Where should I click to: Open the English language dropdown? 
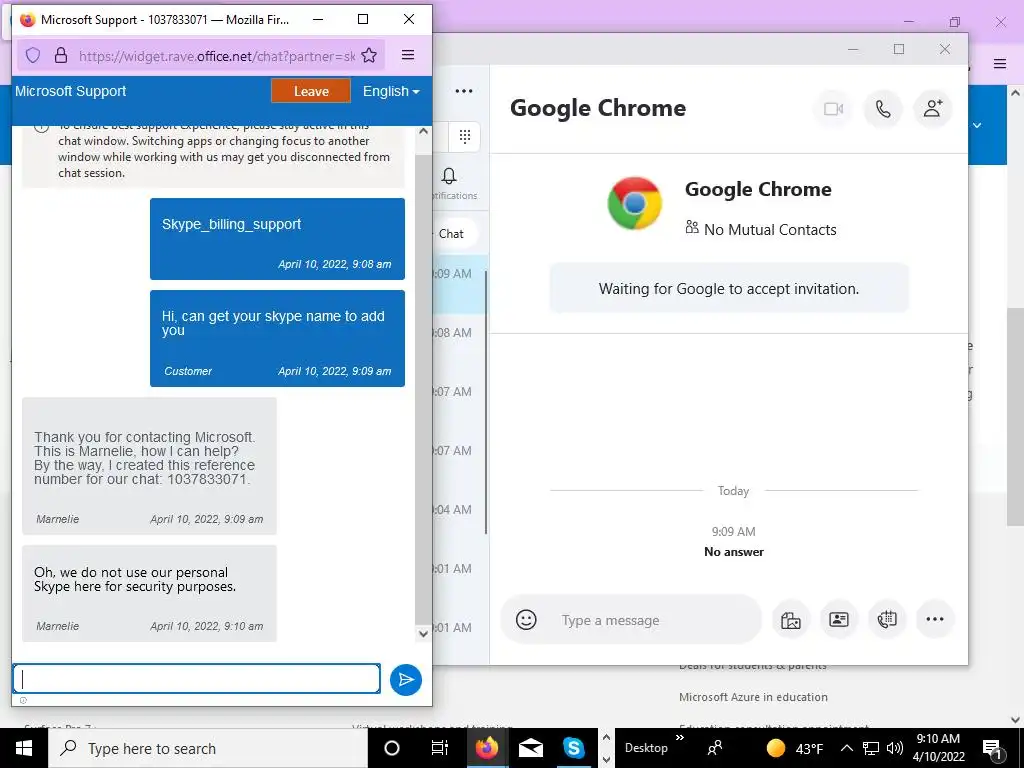coord(391,91)
